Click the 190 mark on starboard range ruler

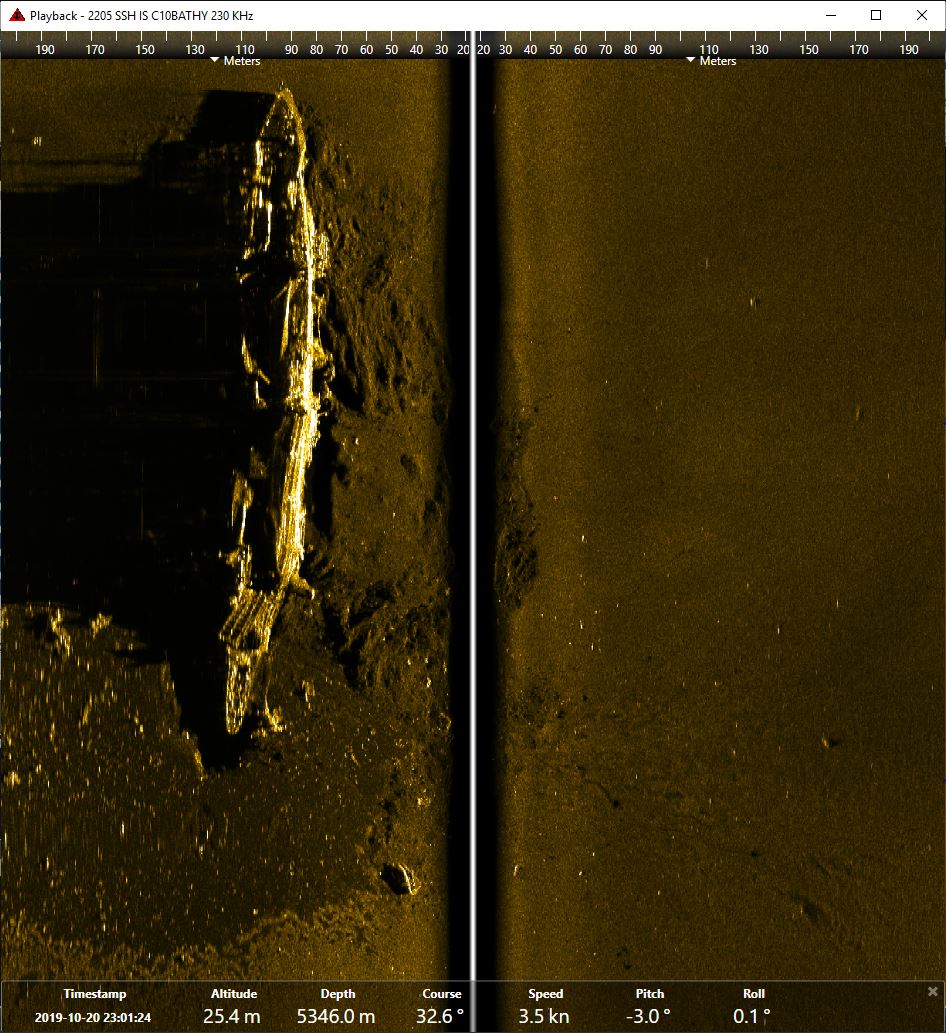coord(909,49)
